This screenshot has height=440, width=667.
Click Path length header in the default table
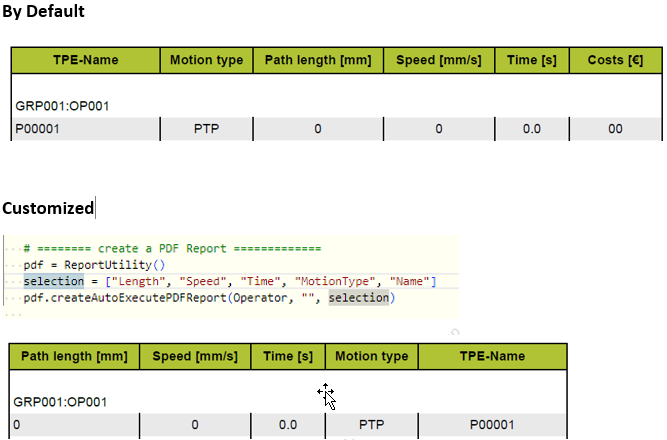point(318,60)
